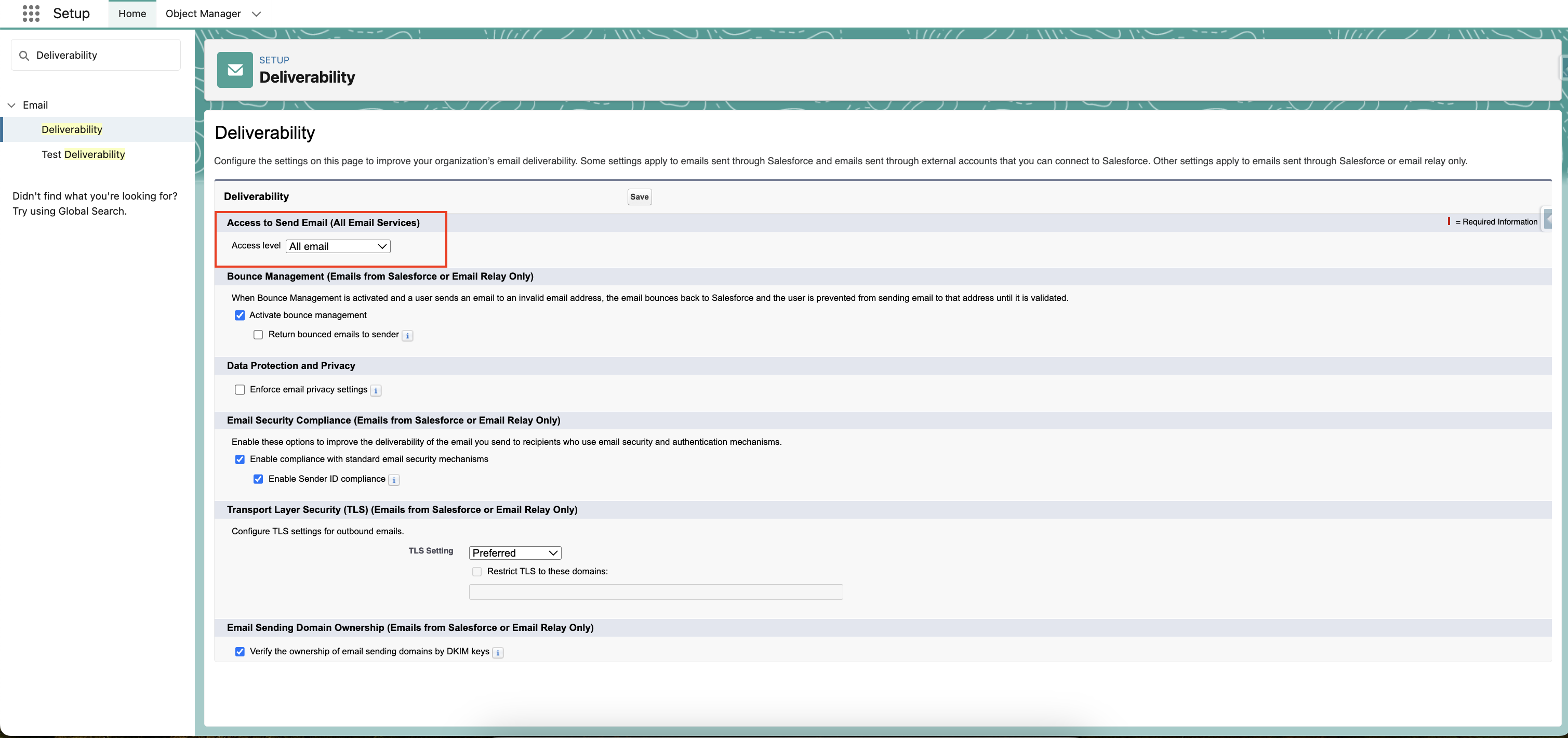Screen dimensions: 1568x738
Task: View info icon for DKIM keys verification setting
Action: tap(497, 652)
